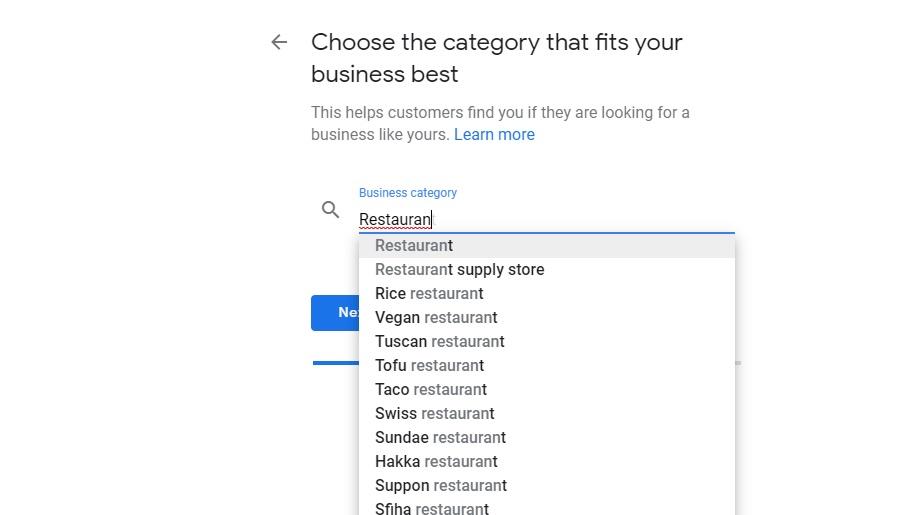Pick Swiss restaurant from suggestions

[x=434, y=414]
